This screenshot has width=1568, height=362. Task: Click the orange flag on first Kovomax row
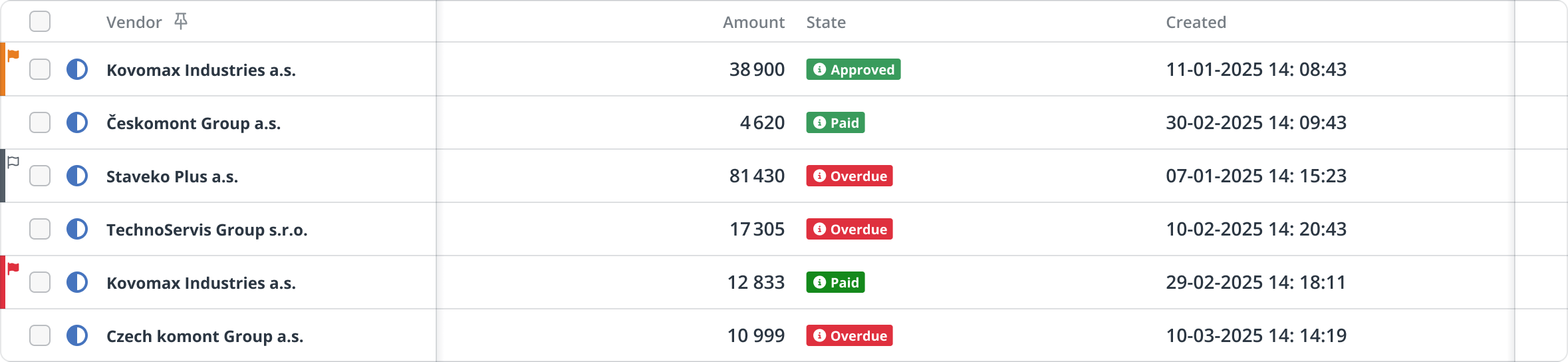tap(13, 55)
